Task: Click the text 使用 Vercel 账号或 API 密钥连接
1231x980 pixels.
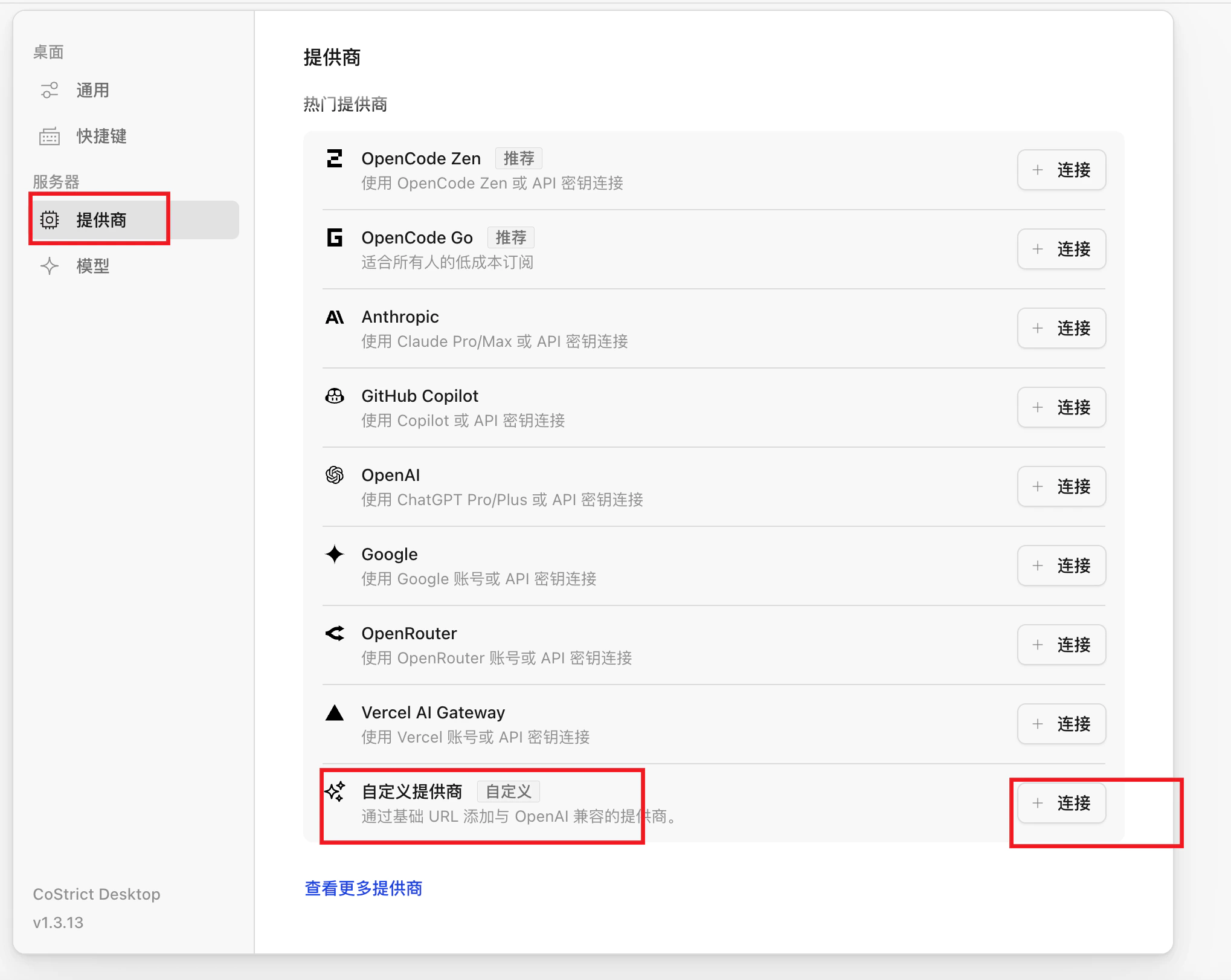Action: tap(476, 737)
